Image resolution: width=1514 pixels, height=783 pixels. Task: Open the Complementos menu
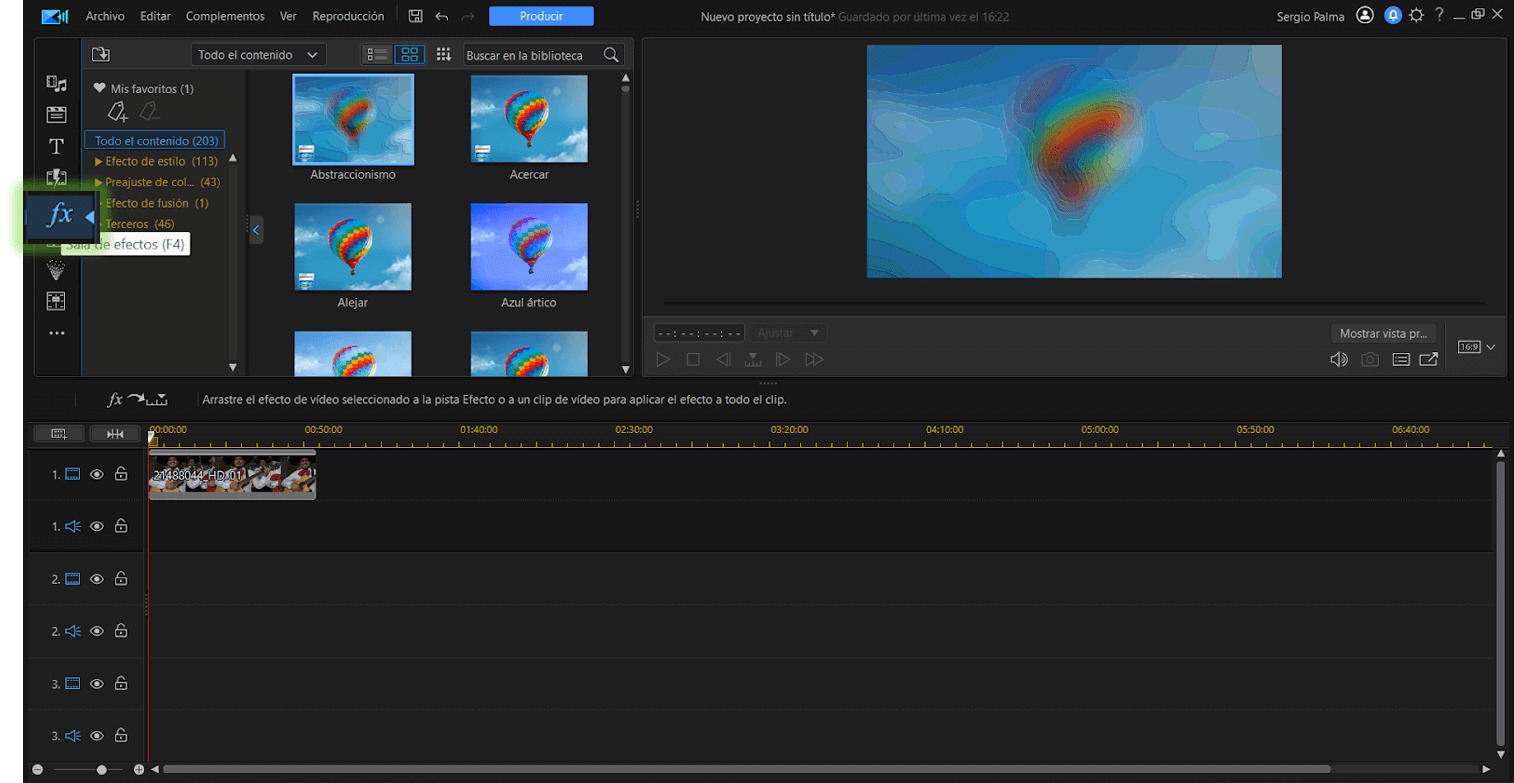click(225, 16)
